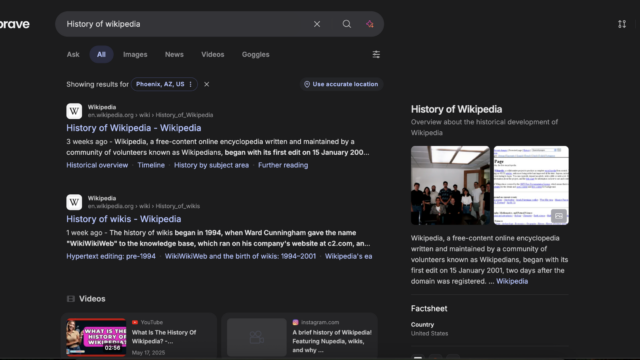Open the Timeline sublink
The height and width of the screenshot is (360, 640).
tap(151, 165)
